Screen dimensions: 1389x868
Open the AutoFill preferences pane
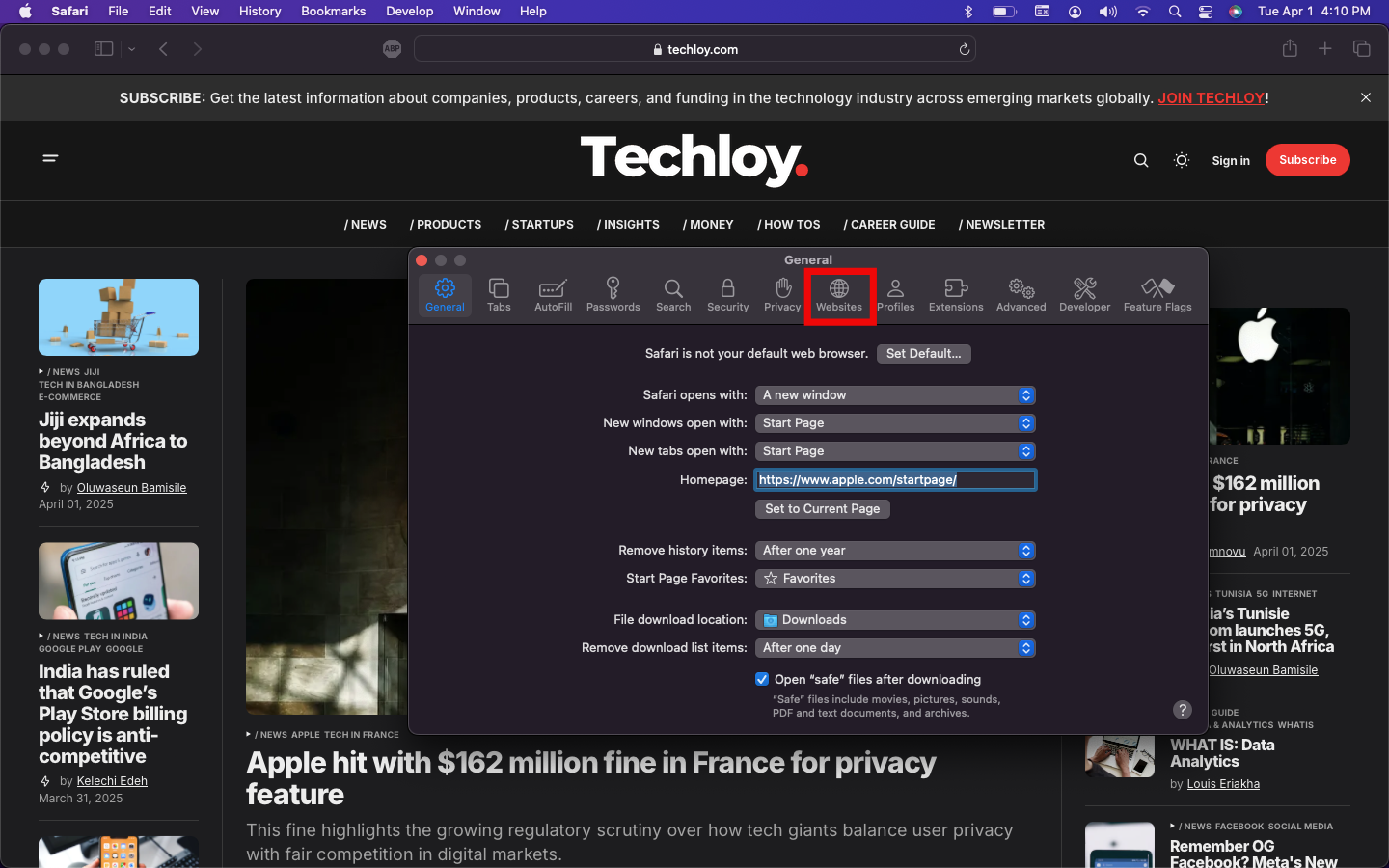click(553, 295)
